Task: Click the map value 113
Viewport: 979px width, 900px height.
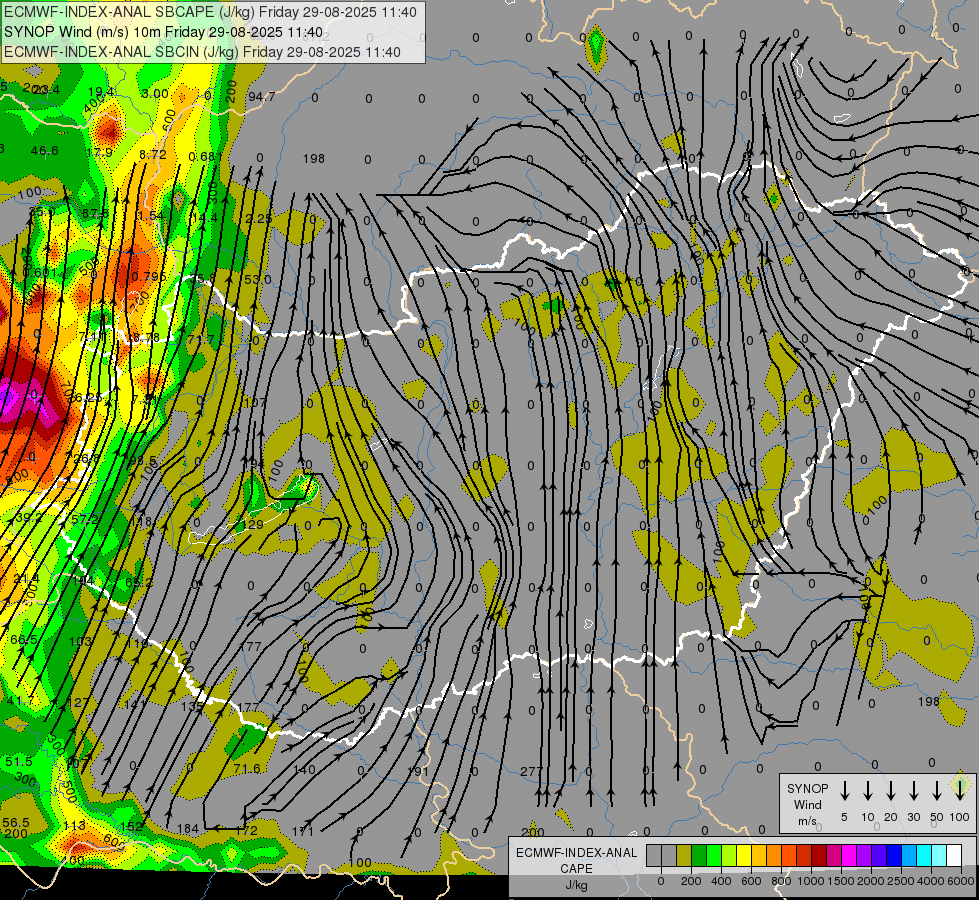Action: point(74,826)
